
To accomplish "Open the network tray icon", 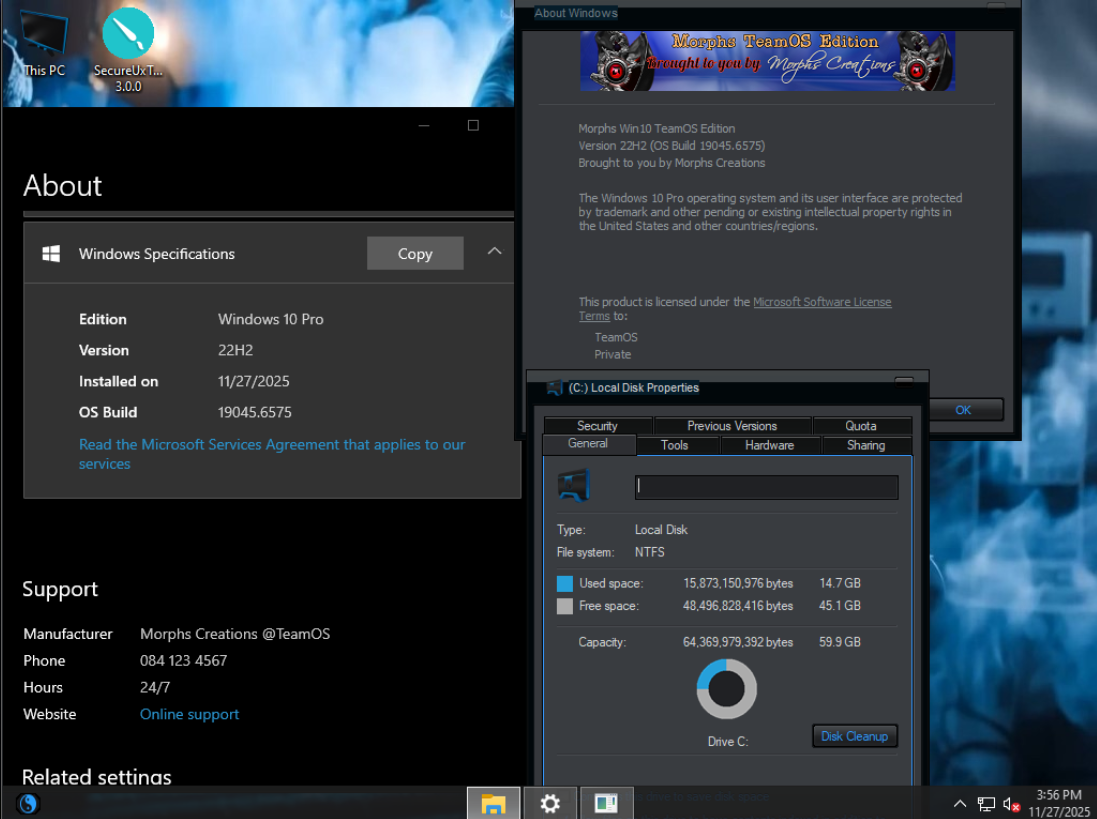I will coord(986,804).
